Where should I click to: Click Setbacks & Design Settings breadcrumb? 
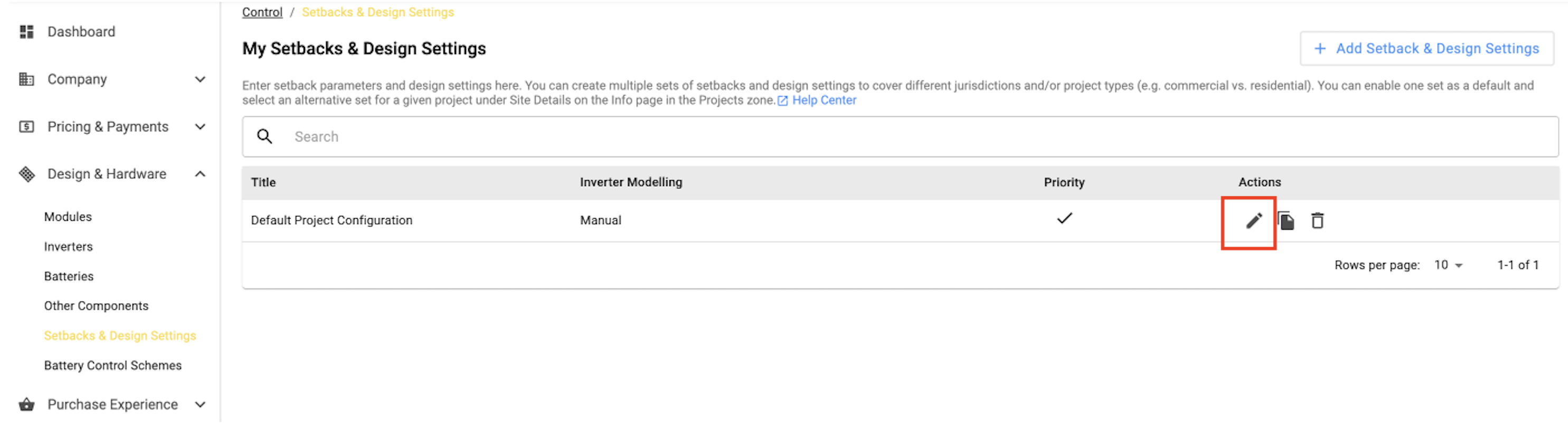[377, 12]
